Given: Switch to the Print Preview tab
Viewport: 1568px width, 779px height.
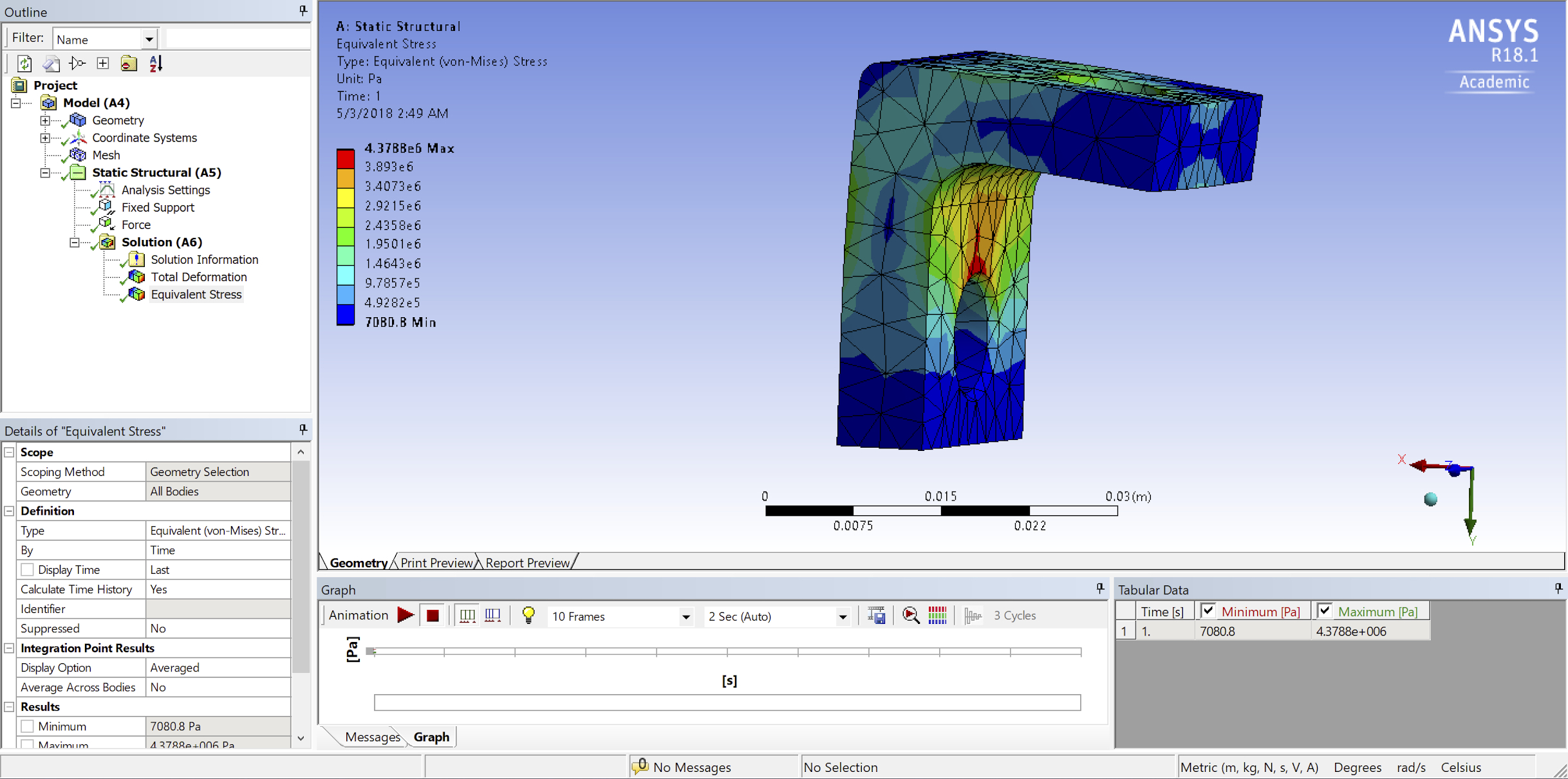Looking at the screenshot, I should [436, 563].
